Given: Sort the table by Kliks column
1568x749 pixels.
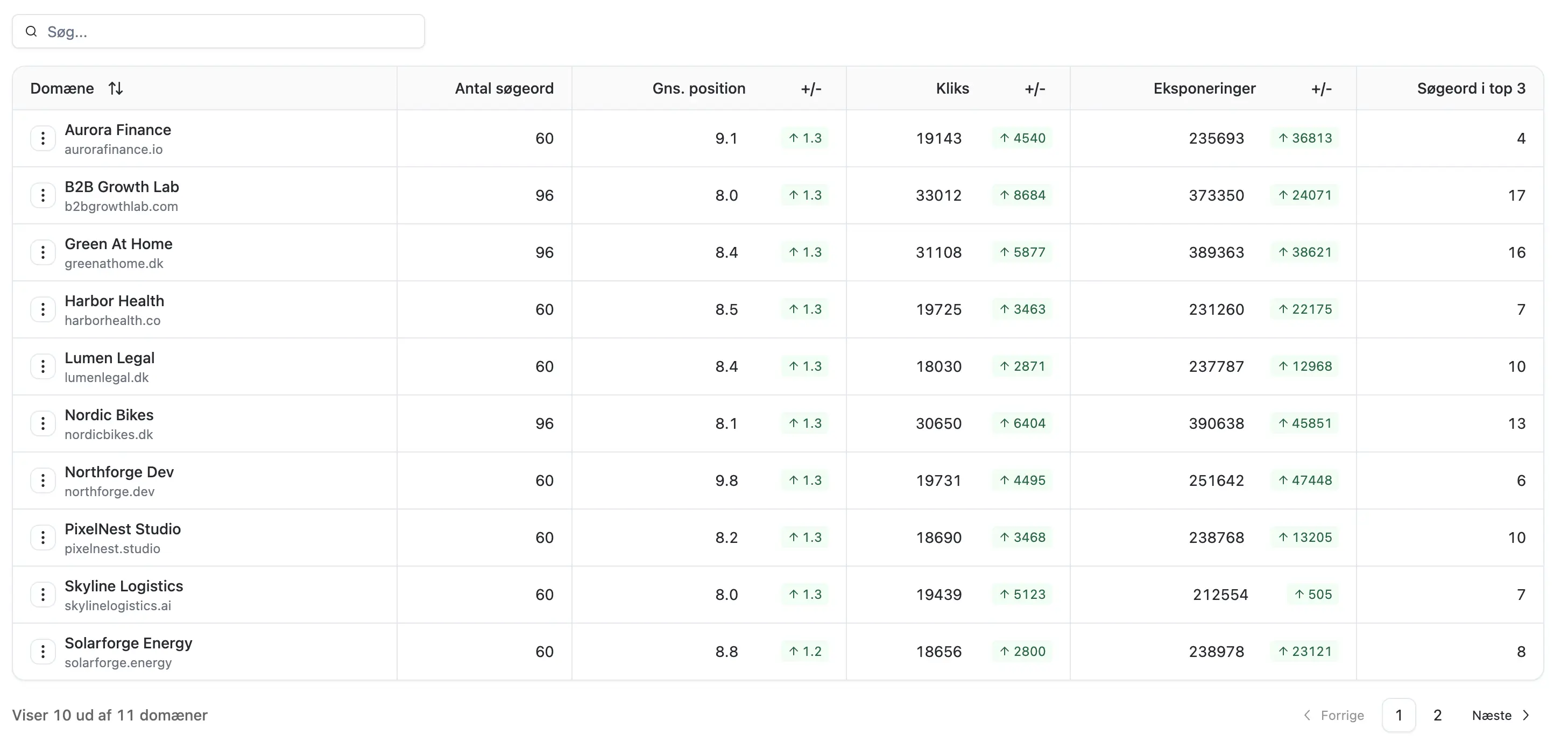Looking at the screenshot, I should tap(951, 88).
